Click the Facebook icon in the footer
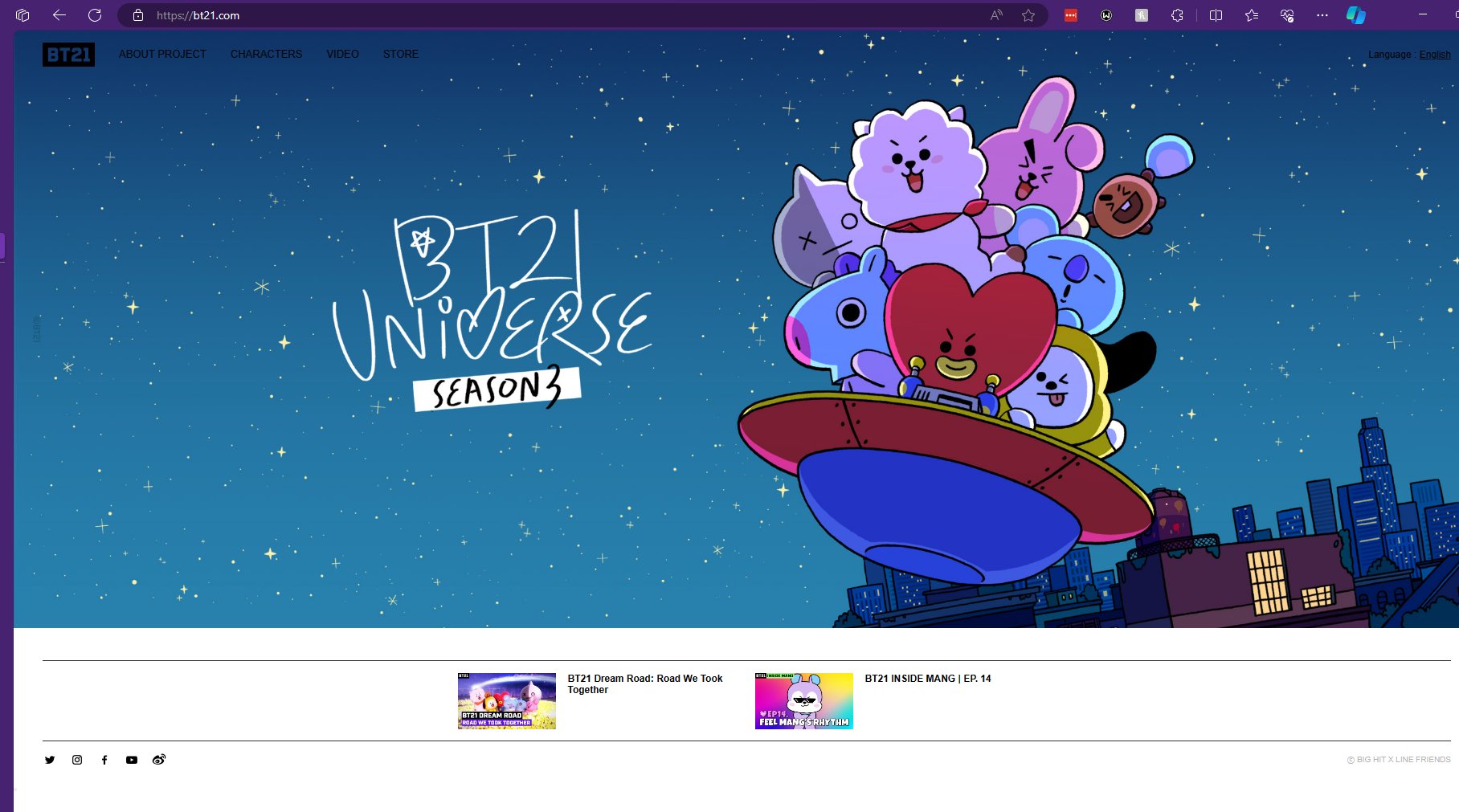1459x812 pixels. [x=104, y=759]
